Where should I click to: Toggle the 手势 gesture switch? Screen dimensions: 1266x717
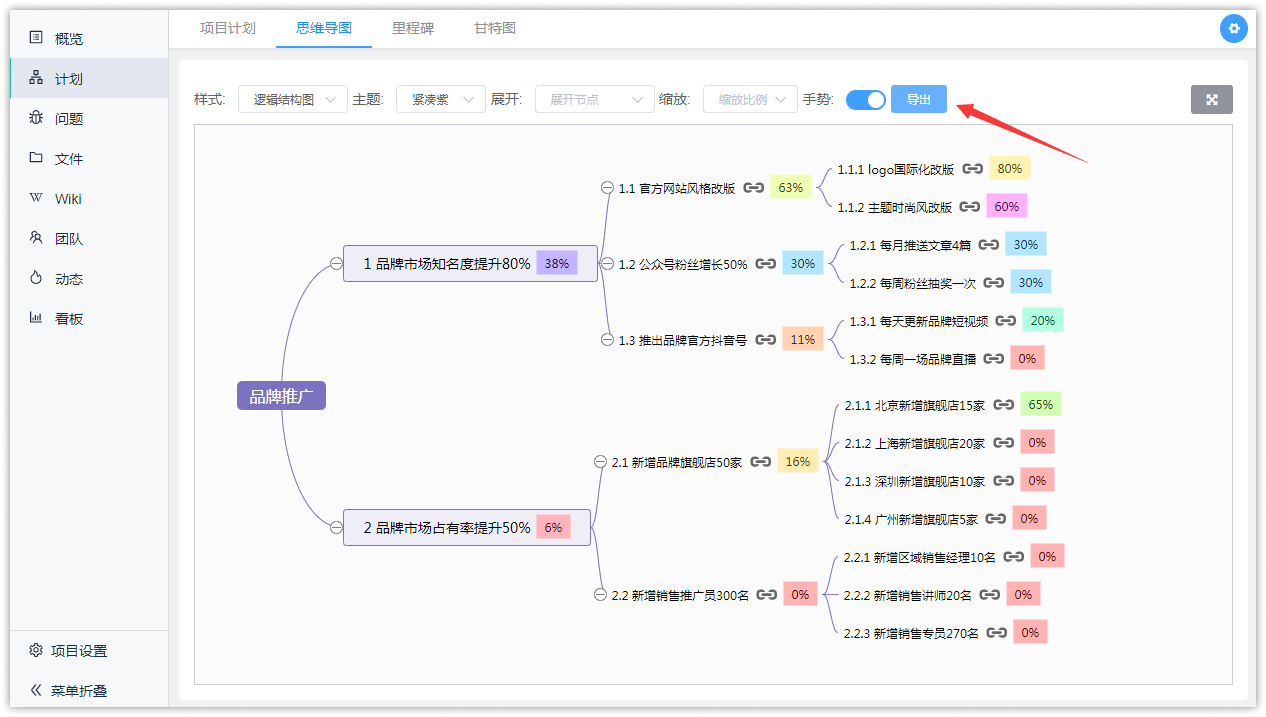click(866, 100)
